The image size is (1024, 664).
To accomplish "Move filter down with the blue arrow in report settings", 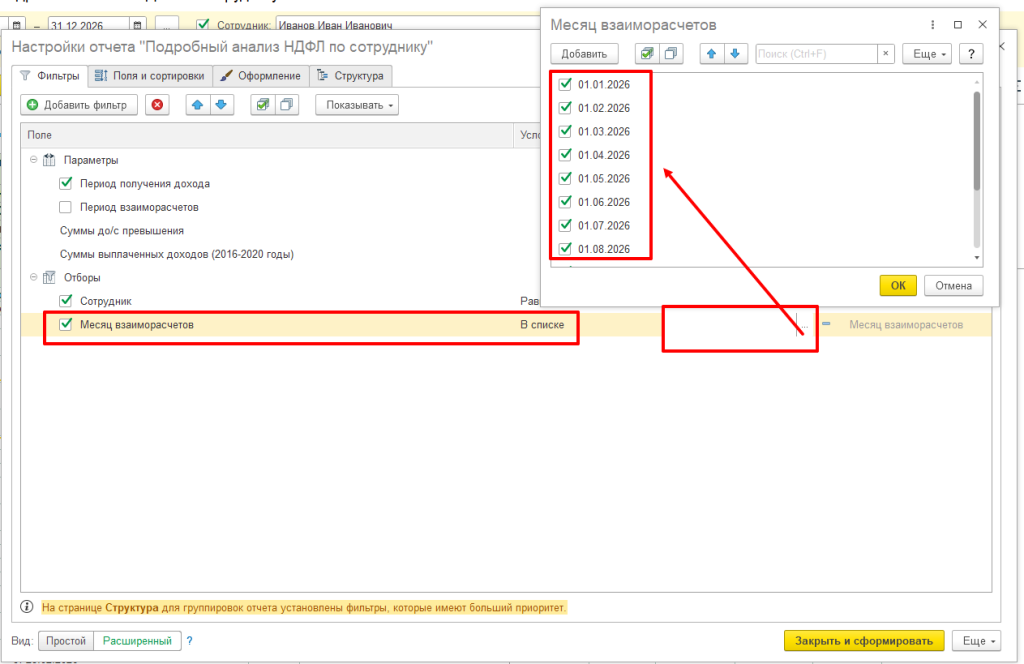I will click(x=220, y=105).
